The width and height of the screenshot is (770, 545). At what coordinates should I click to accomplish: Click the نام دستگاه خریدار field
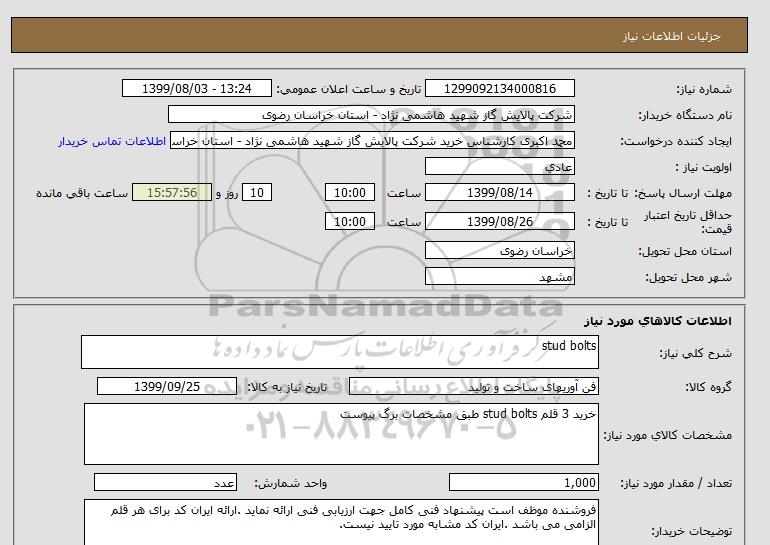pos(371,115)
